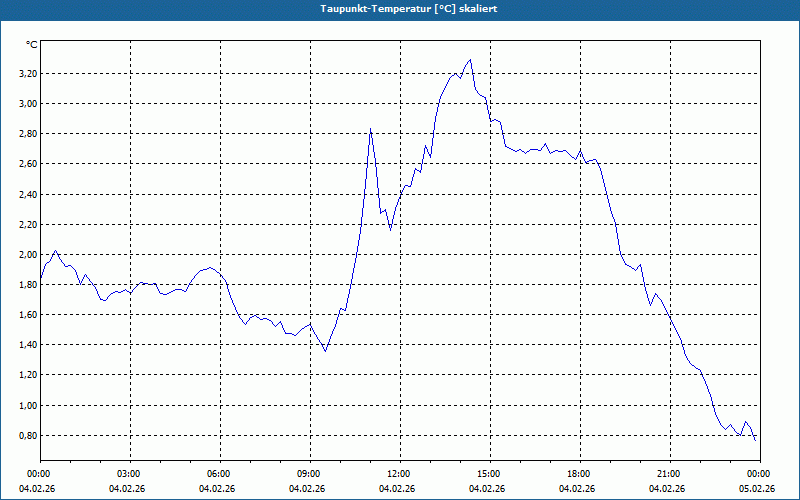Screen dimensions: 800x500
Task: Select the "04.02.26" date under 18:00
Action: coord(577,489)
